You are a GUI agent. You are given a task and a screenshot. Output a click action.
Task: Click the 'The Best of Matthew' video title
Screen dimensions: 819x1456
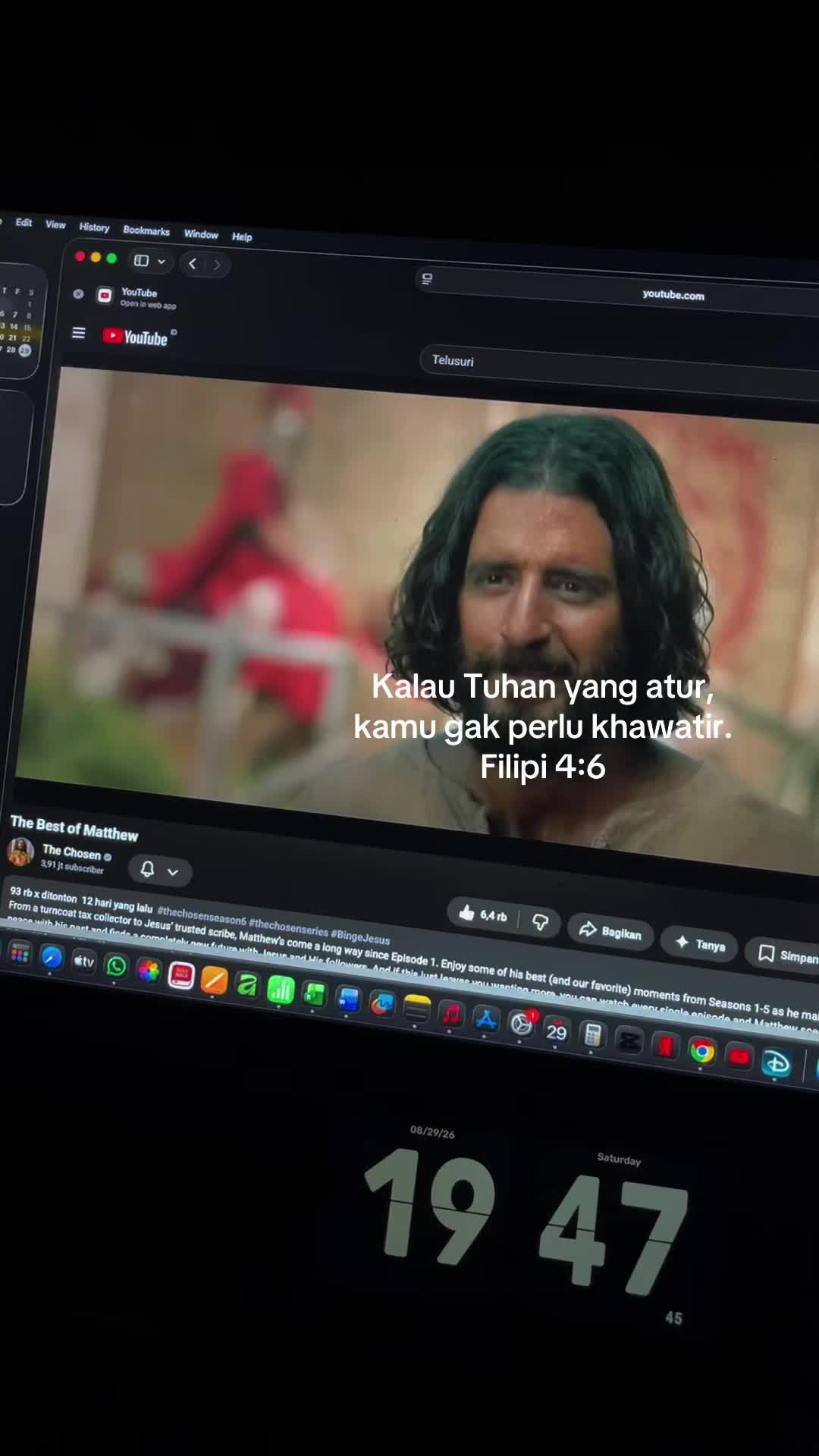tap(74, 828)
